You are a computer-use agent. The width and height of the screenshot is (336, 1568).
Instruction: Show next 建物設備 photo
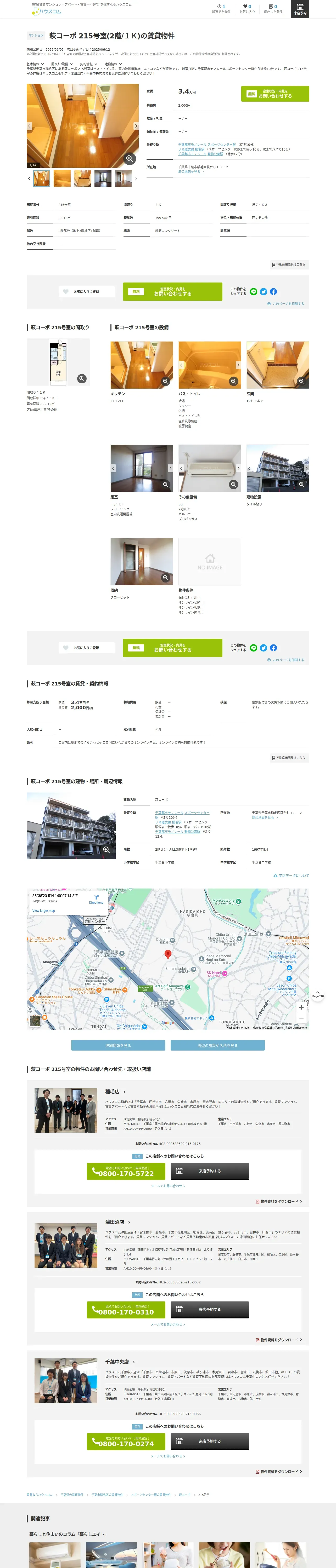306,469
